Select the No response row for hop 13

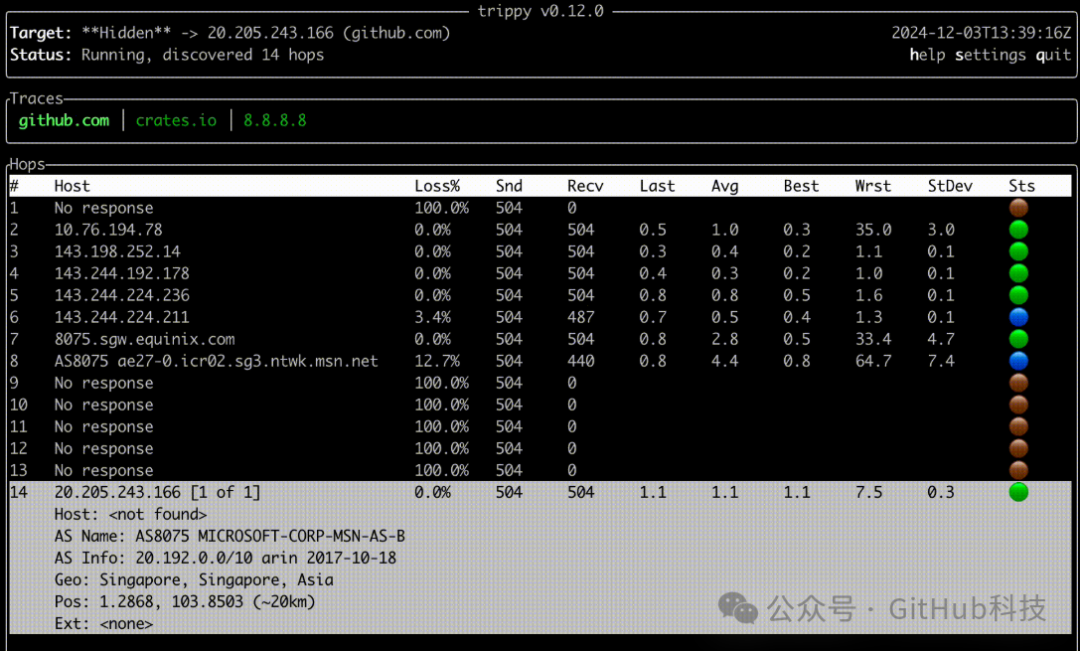104,471
